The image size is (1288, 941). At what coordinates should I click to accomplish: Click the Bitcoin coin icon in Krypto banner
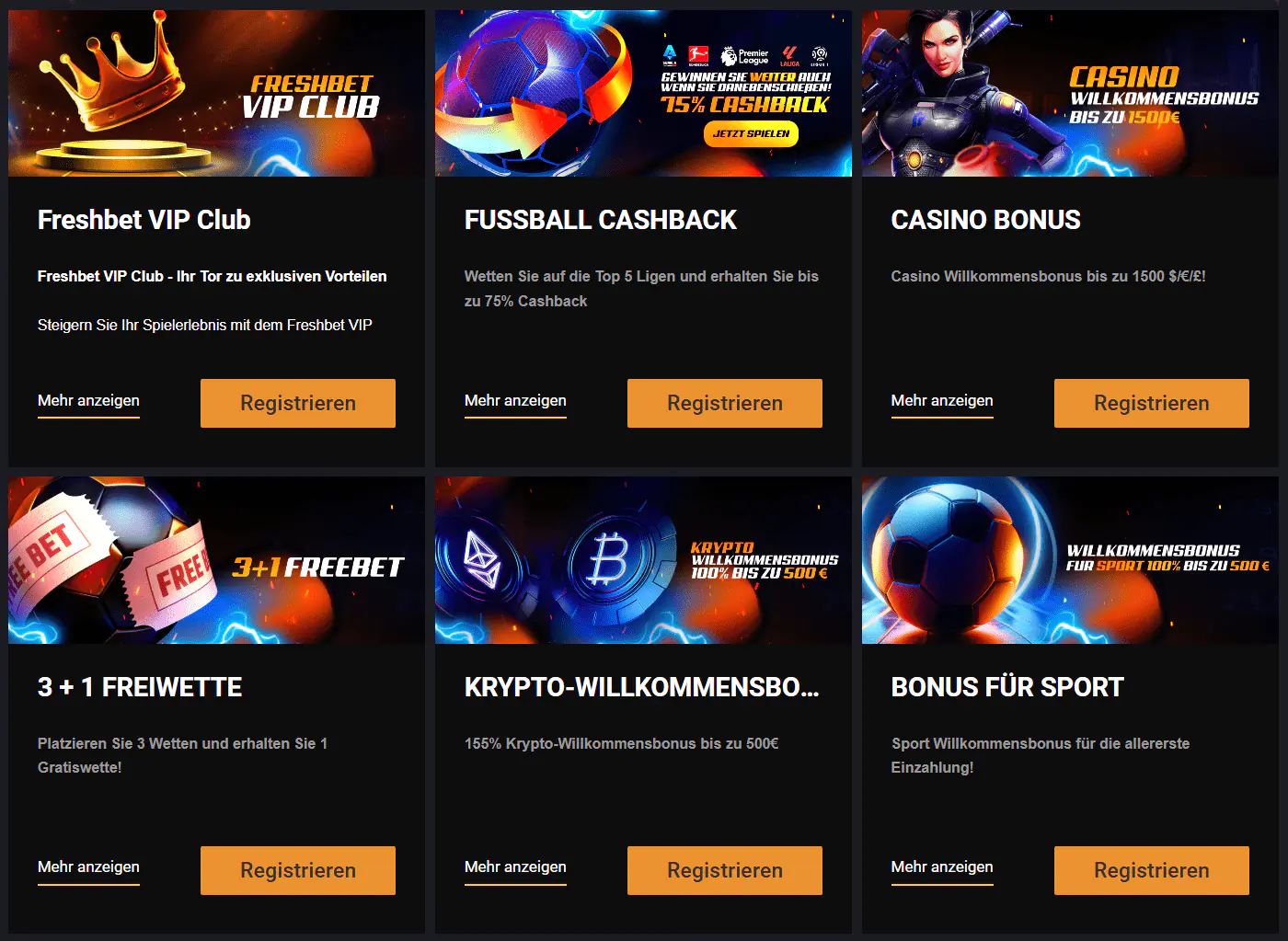tap(610, 560)
